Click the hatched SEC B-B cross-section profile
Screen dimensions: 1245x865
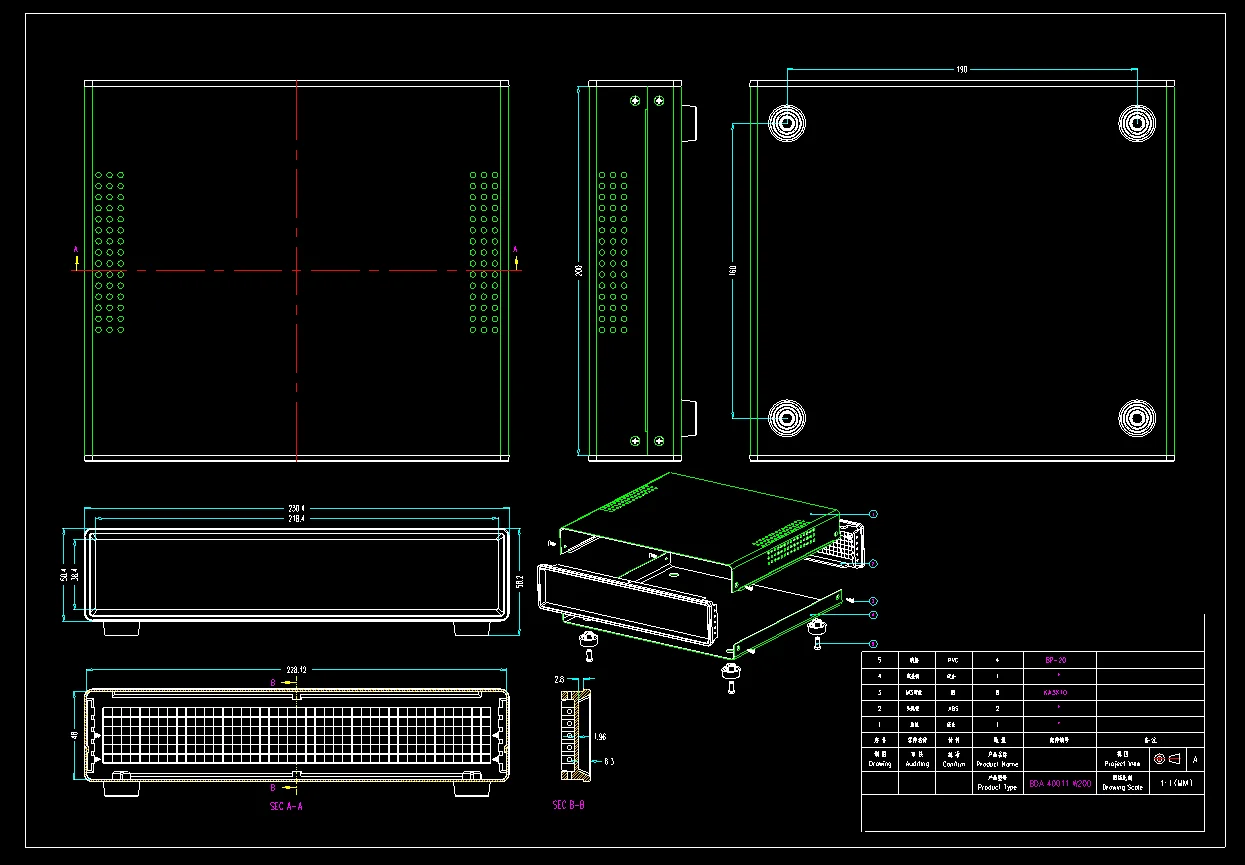point(574,733)
